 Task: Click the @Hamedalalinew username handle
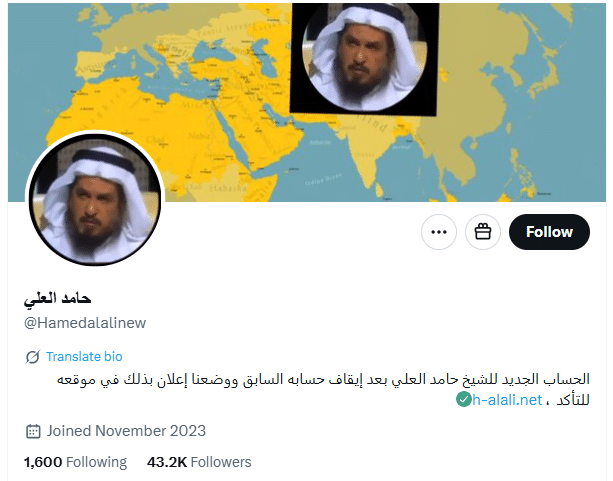tap(85, 323)
